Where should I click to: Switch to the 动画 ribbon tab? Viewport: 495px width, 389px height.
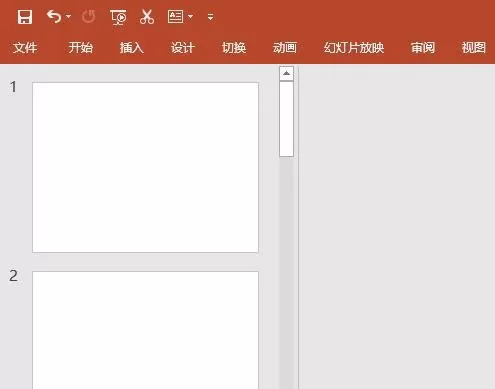(285, 48)
